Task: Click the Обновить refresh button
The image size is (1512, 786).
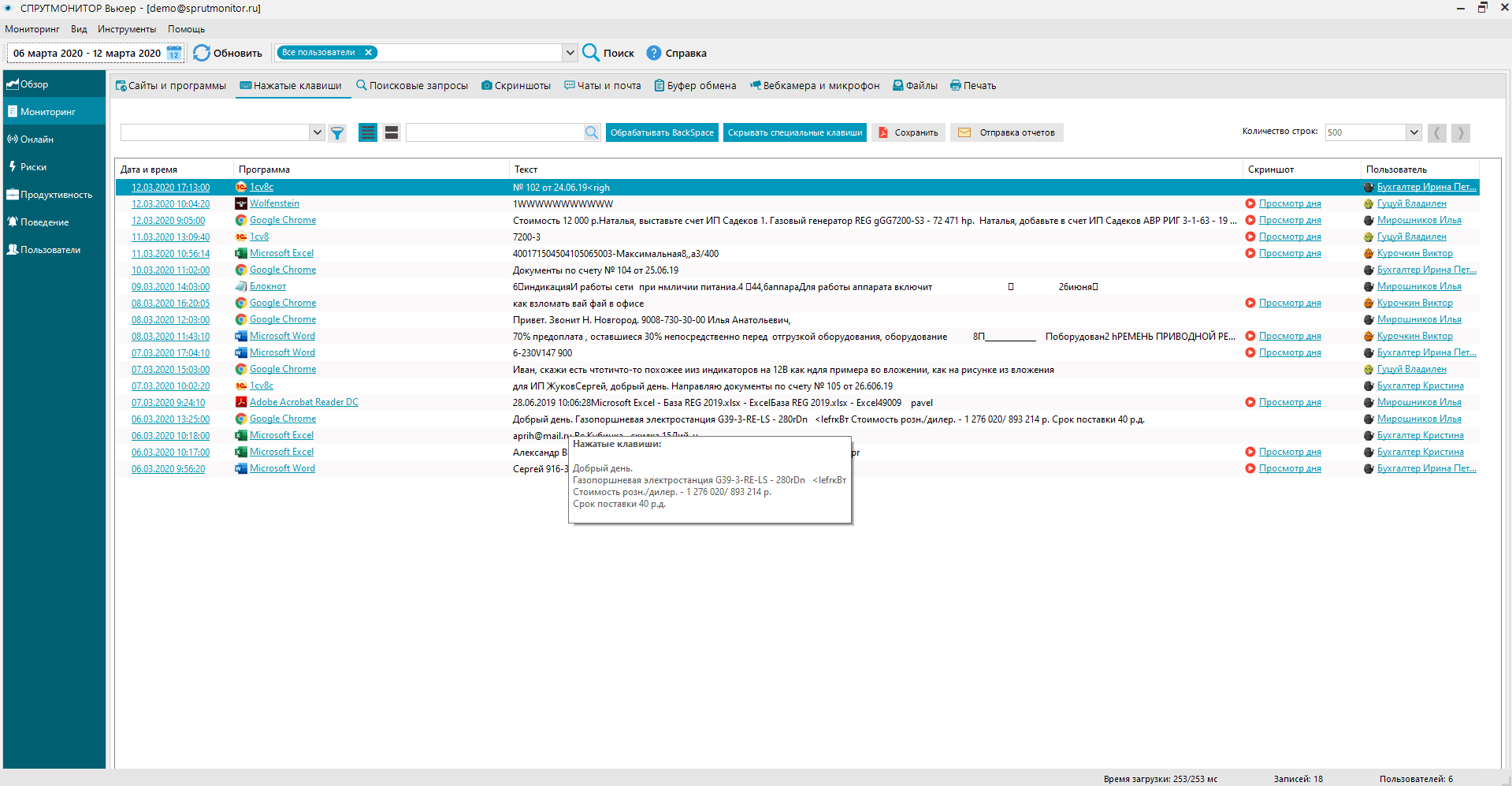Action: pyautogui.click(x=228, y=53)
